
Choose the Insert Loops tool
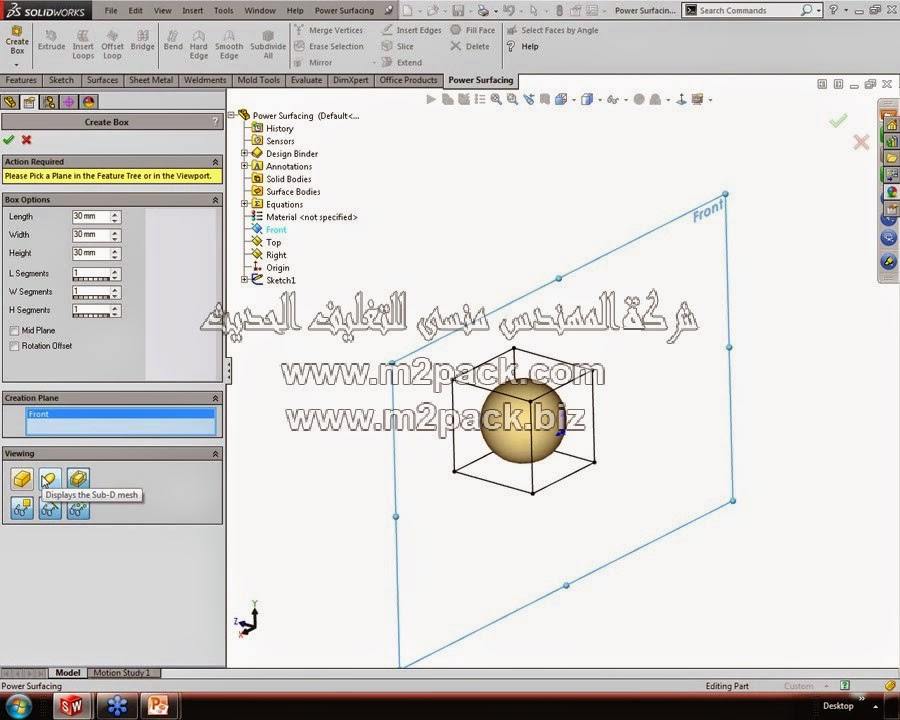[83, 45]
